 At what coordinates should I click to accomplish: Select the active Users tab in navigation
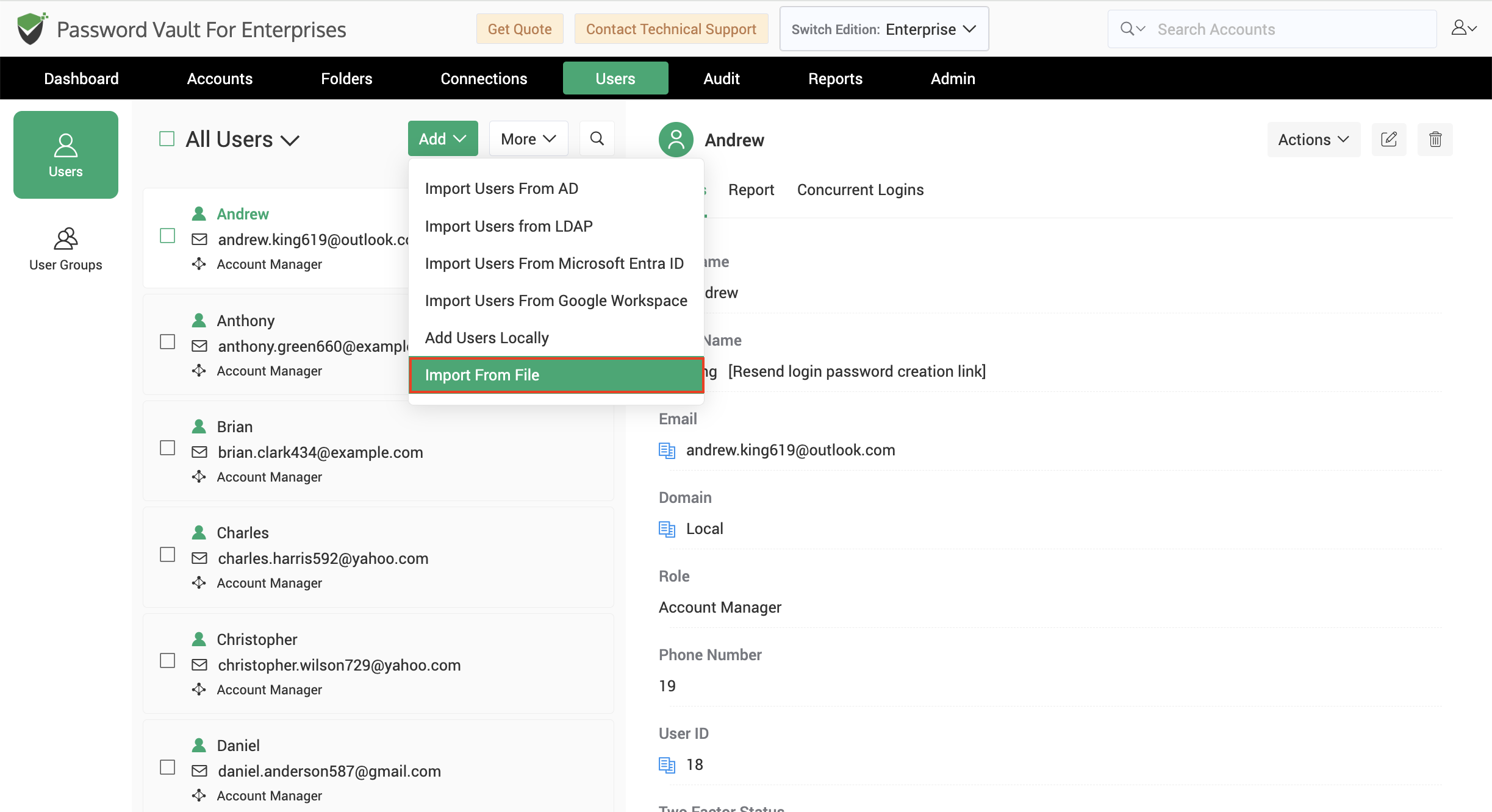(x=615, y=78)
